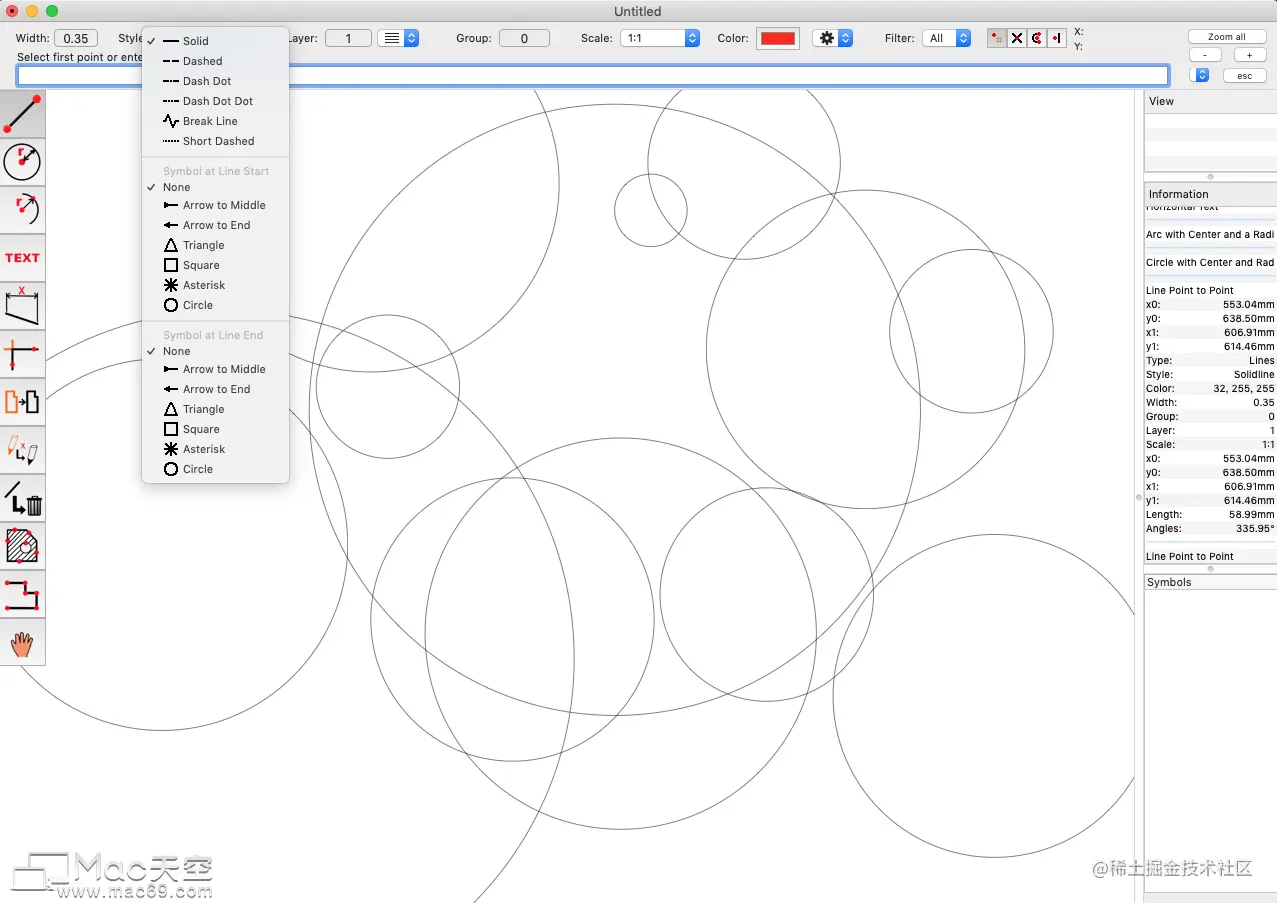Select Circle with Center and Rad entry
Screen dimensions: 1277x903
click(1210, 263)
